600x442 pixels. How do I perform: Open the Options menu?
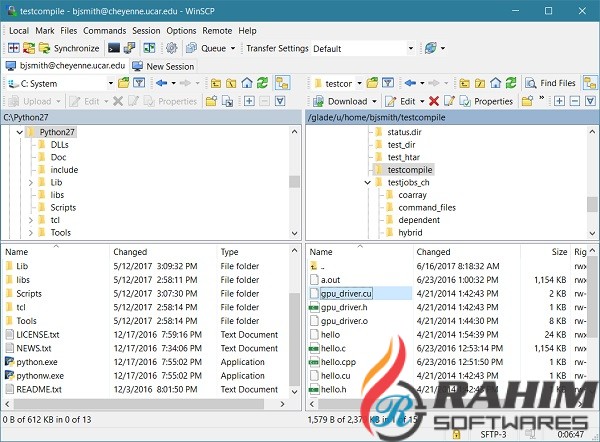pyautogui.click(x=181, y=31)
